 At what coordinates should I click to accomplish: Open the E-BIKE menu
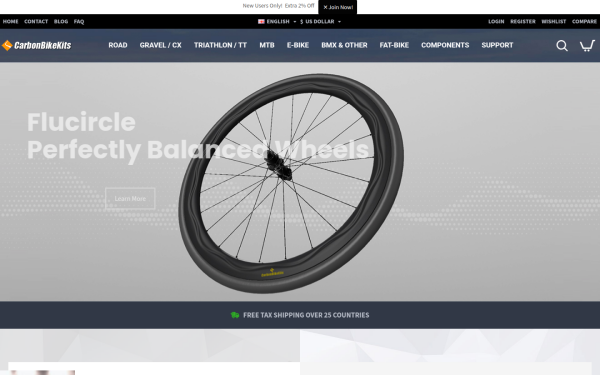click(x=298, y=45)
